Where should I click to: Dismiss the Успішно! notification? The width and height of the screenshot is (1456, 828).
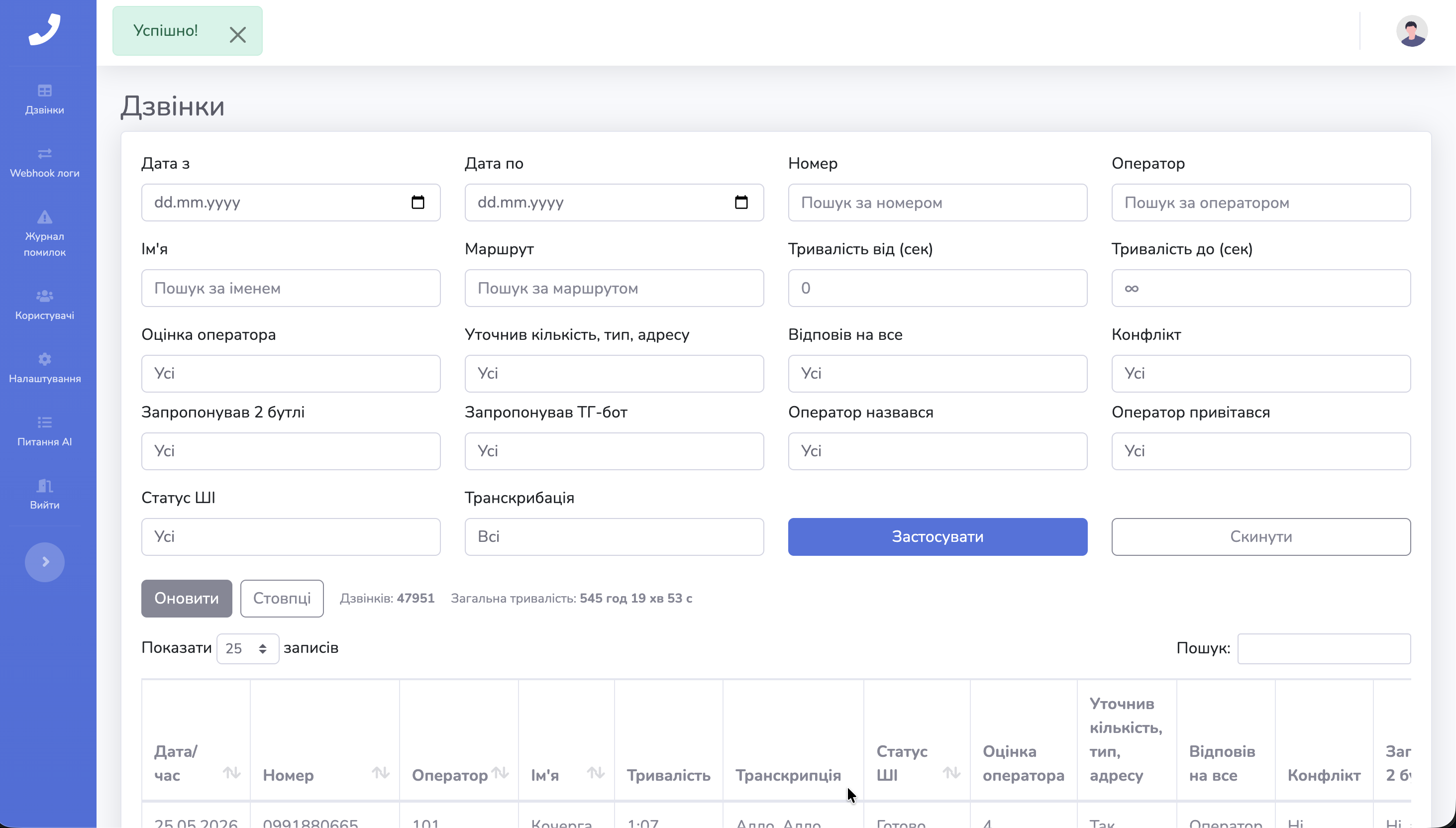coord(238,35)
